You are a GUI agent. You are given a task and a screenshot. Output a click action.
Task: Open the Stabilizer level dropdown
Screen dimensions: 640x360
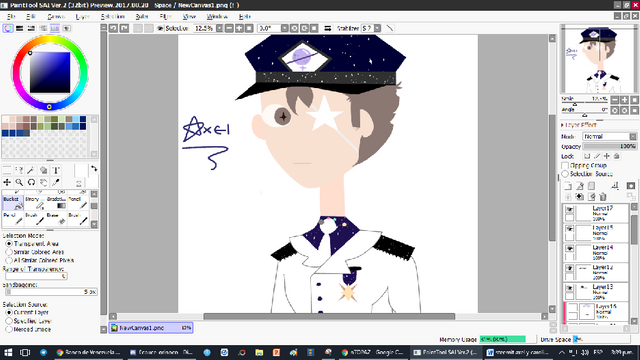click(x=378, y=28)
